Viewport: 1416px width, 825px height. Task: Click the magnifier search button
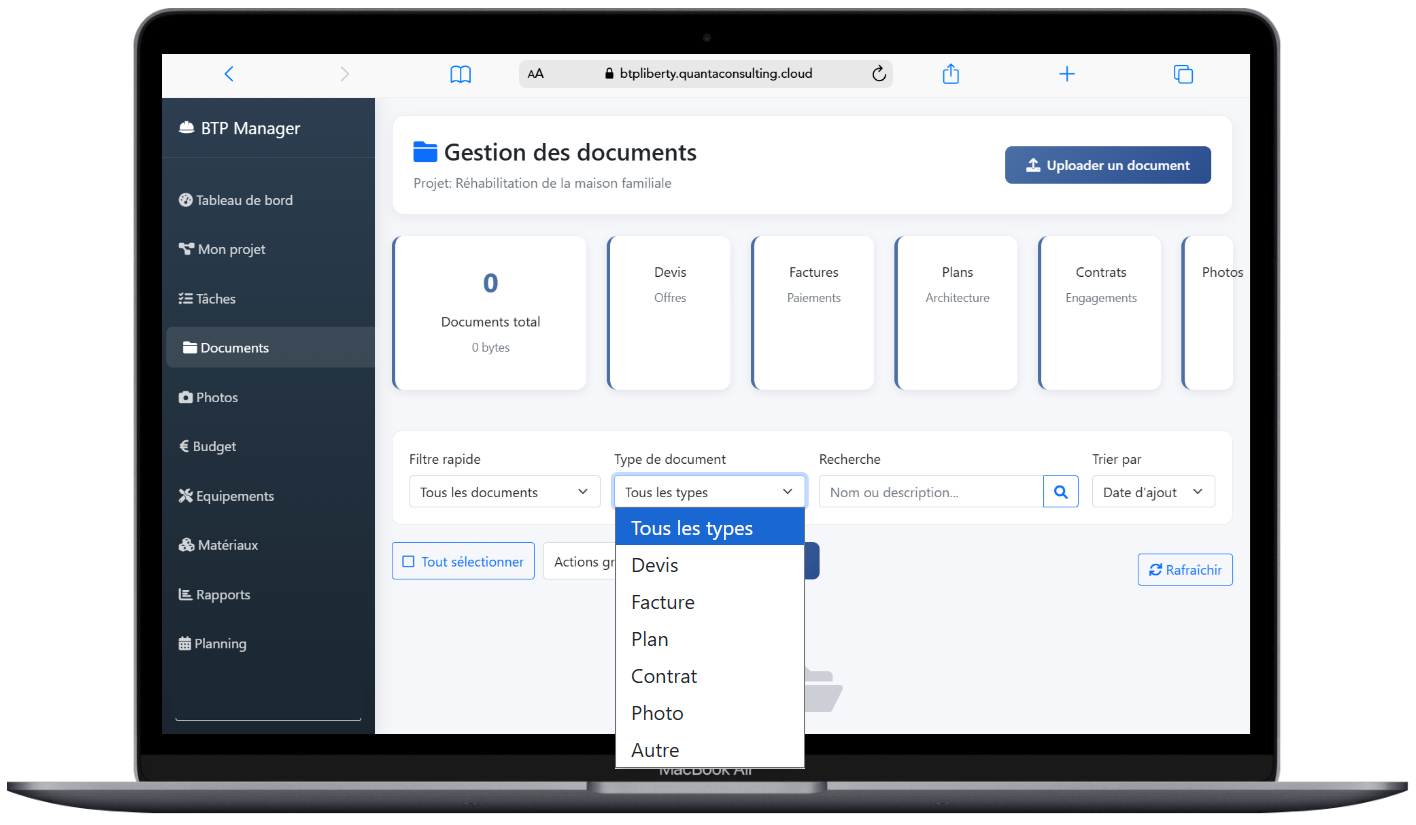(1061, 492)
